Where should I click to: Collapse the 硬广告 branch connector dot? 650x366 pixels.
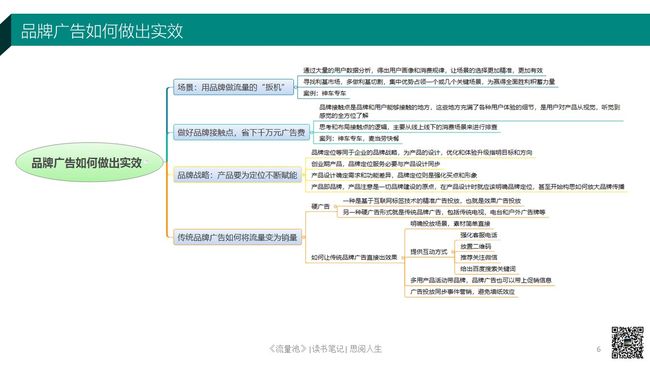tap(335, 206)
